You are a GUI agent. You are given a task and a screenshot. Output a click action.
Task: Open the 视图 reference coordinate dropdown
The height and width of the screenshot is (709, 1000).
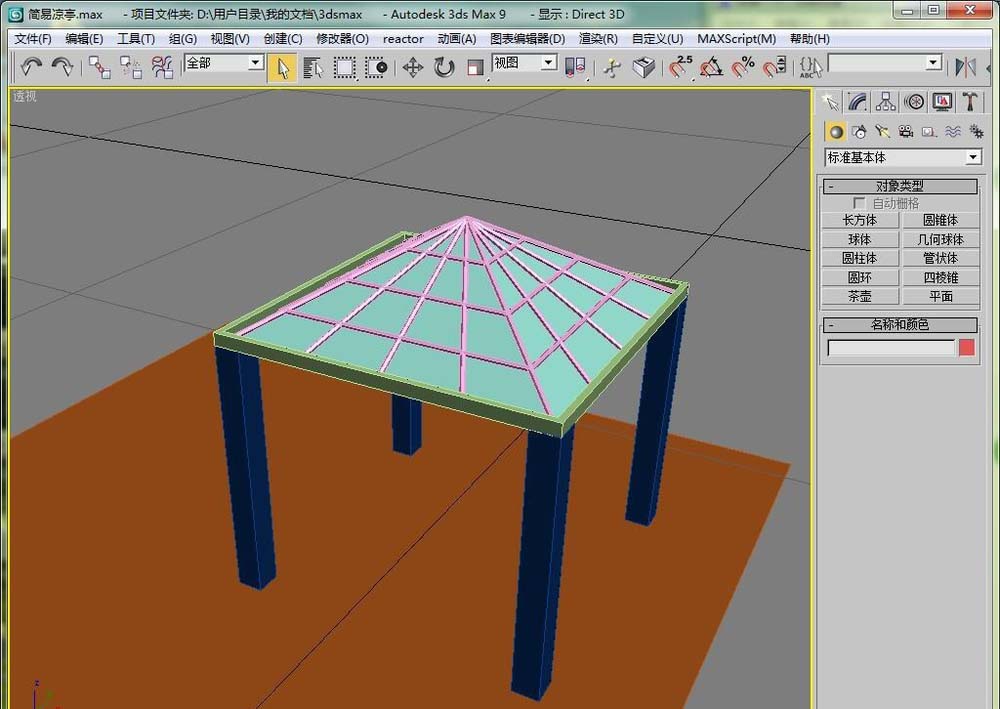548,62
